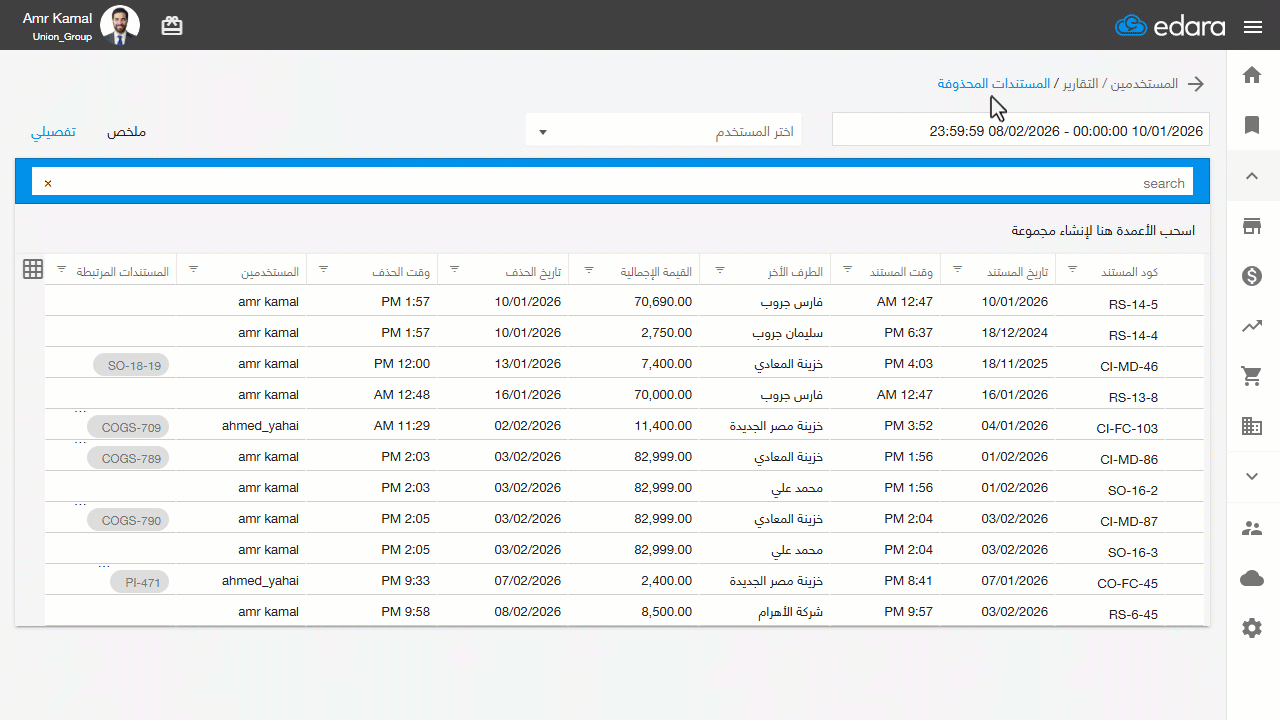Switch to the تفصيلي tab
1280x720 pixels.
tap(54, 132)
